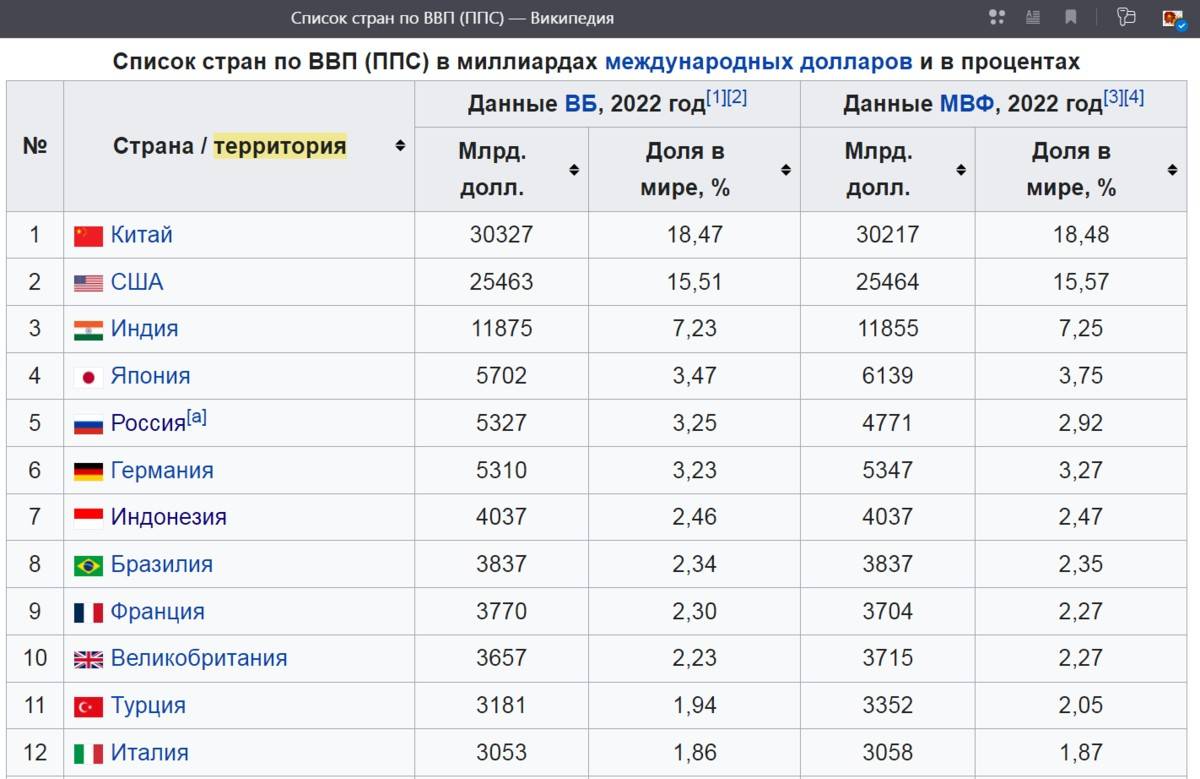1200x779 pixels.
Task: Click the China flag icon
Action: [88, 236]
